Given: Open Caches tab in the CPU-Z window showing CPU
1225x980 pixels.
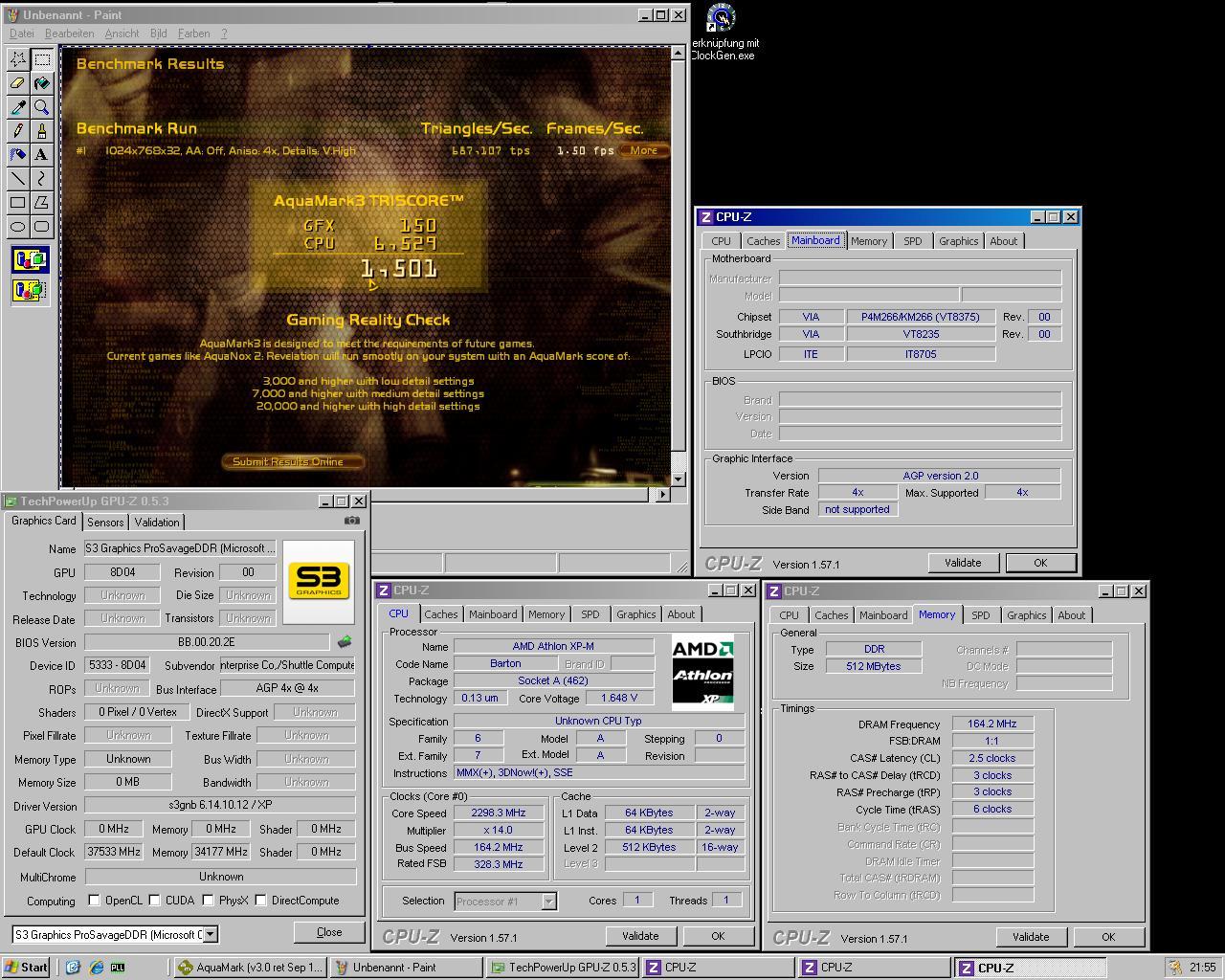Looking at the screenshot, I should [440, 614].
